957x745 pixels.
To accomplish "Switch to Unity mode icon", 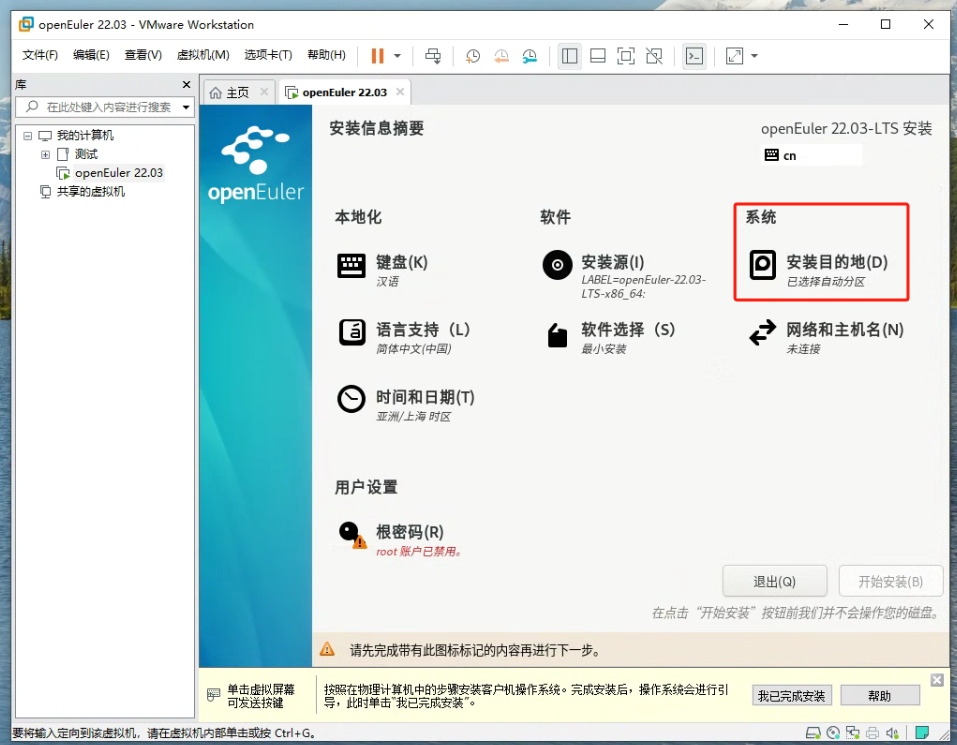I will pyautogui.click(x=654, y=56).
